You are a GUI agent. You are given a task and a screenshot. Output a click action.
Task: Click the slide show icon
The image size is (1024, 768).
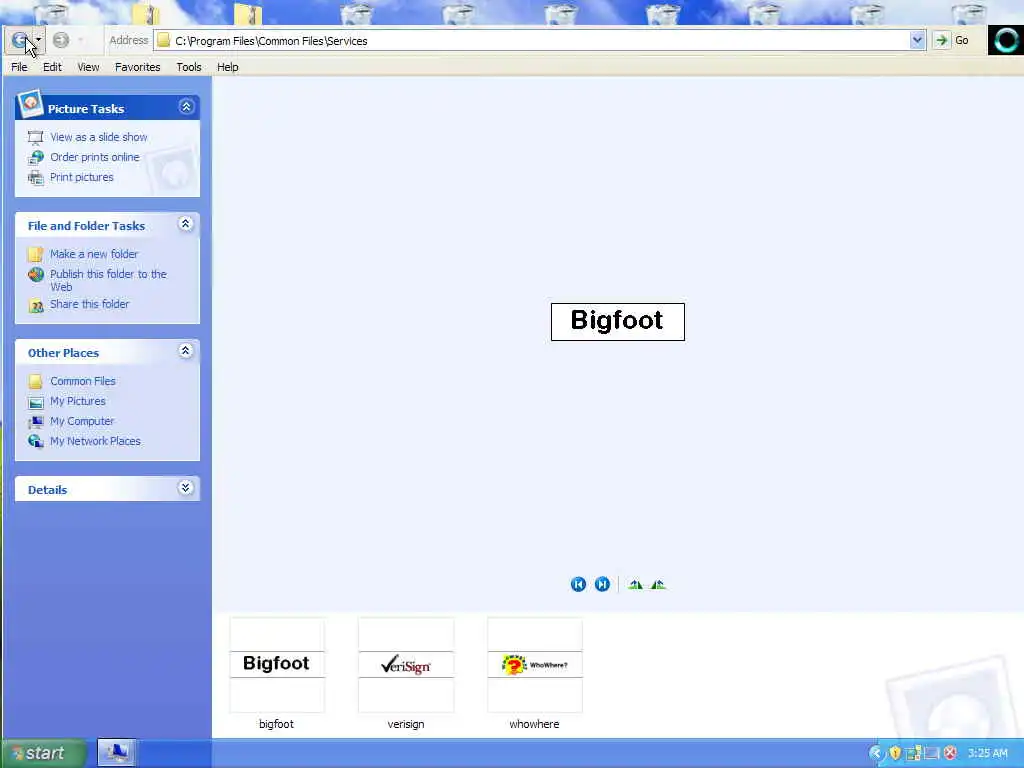(35, 138)
